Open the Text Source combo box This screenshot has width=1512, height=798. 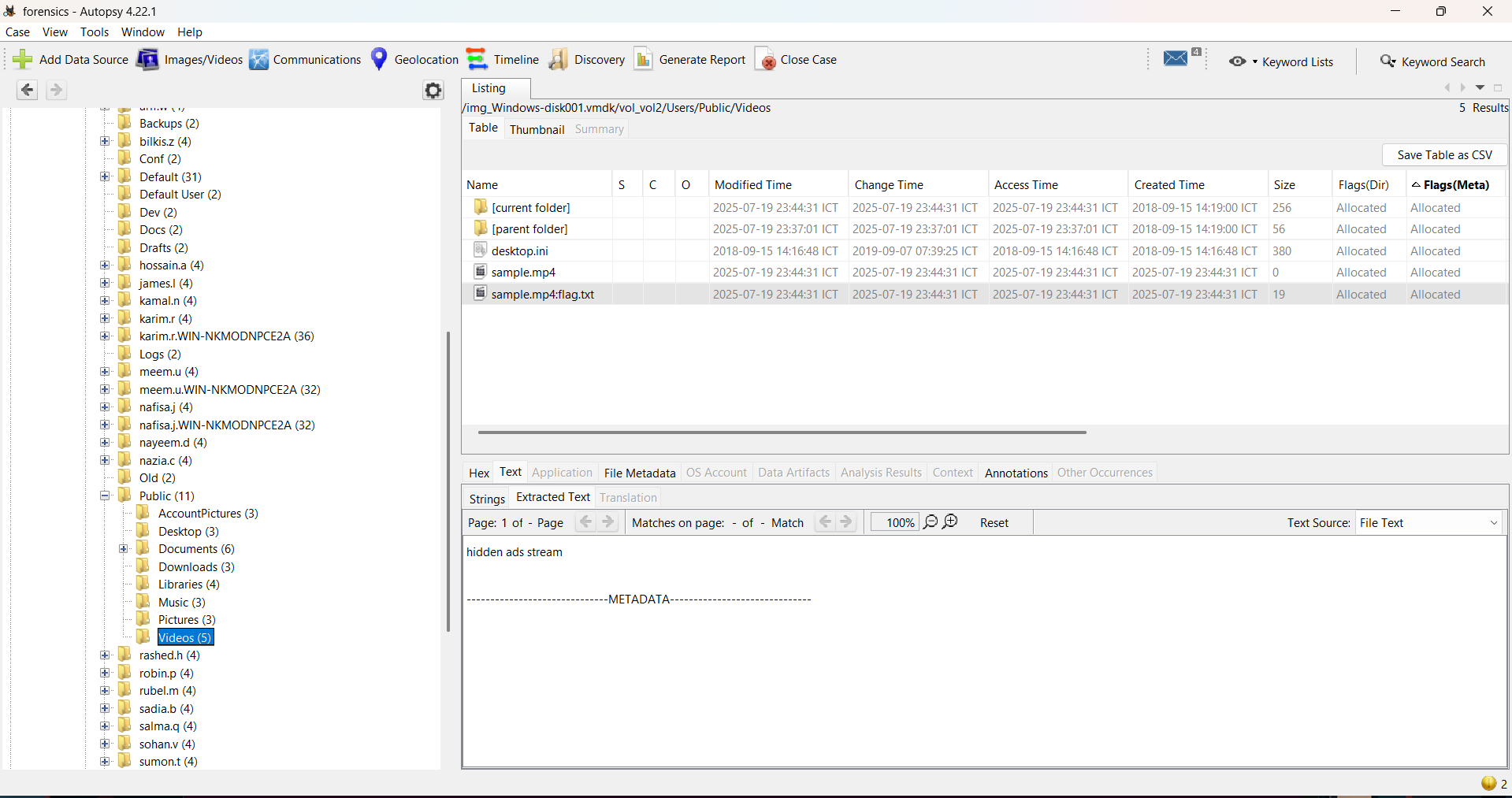(1428, 523)
